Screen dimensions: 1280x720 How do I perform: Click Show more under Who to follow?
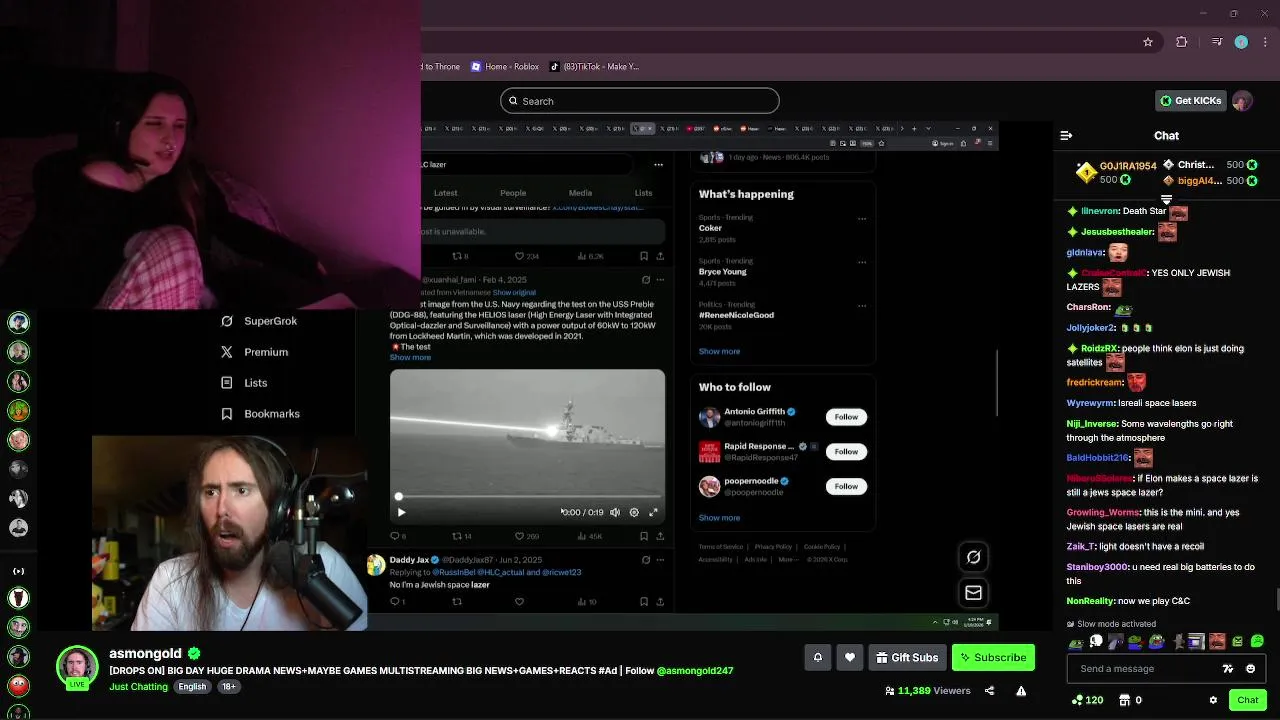pos(719,518)
